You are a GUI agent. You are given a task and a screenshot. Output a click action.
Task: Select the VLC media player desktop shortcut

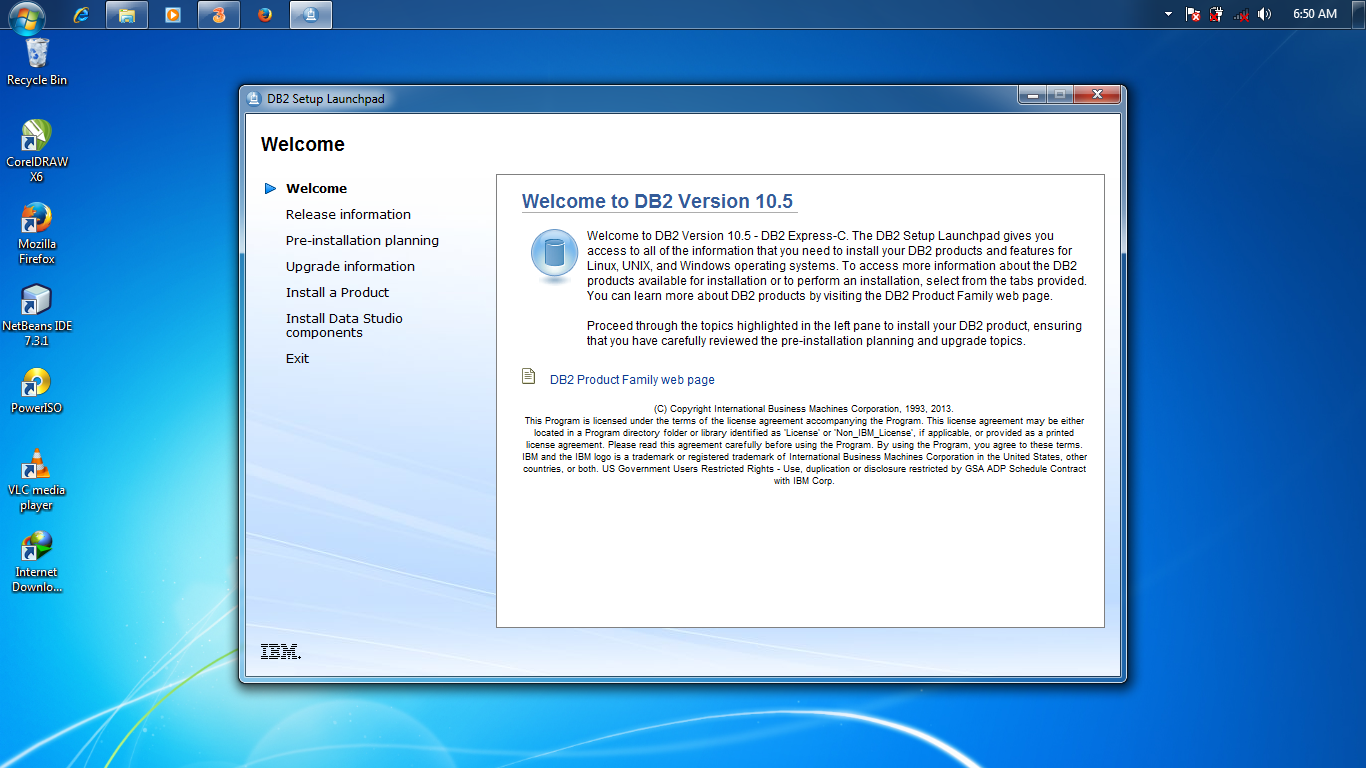[x=37, y=480]
